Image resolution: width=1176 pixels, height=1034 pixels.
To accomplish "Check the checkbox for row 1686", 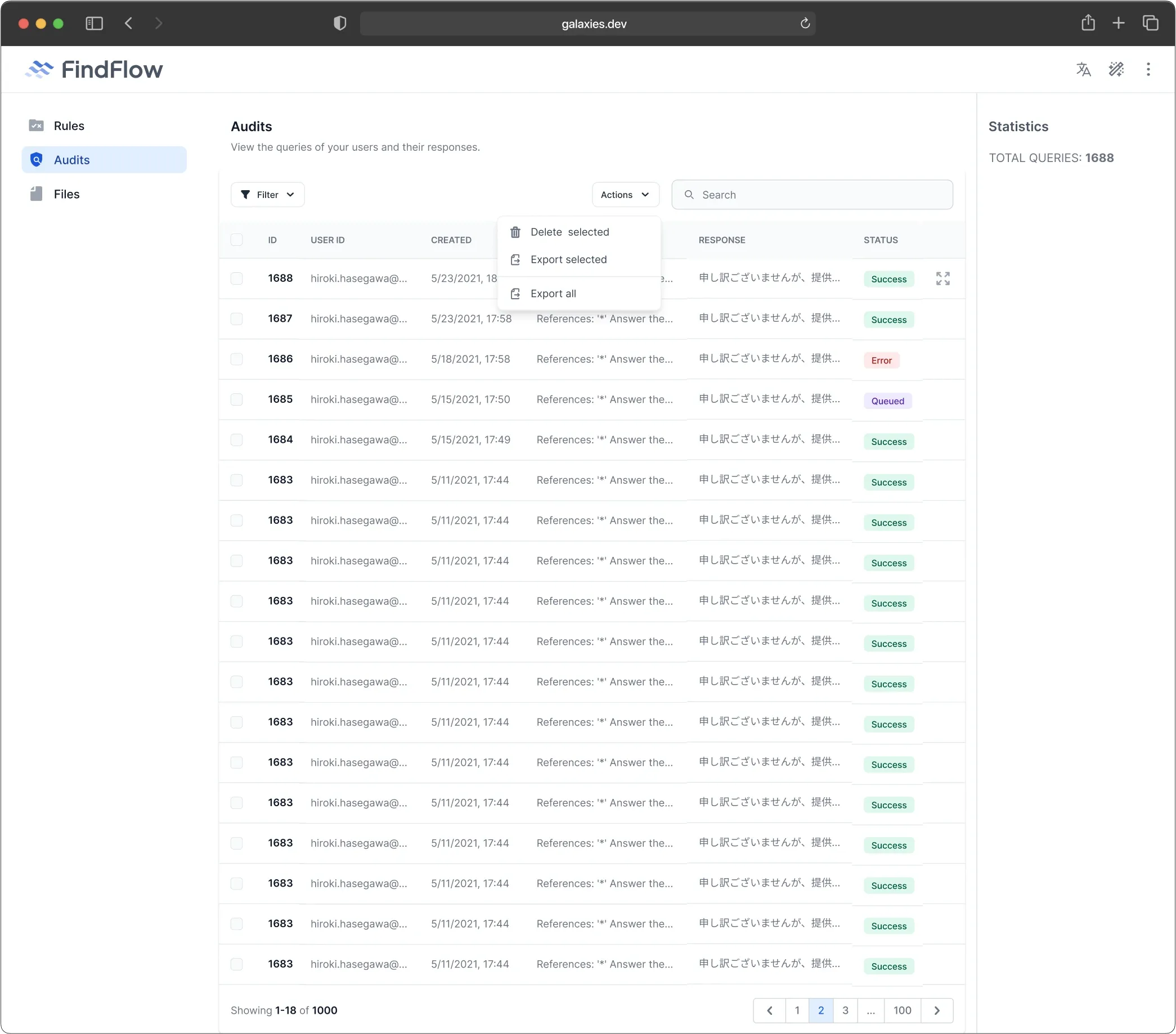I will [237, 359].
